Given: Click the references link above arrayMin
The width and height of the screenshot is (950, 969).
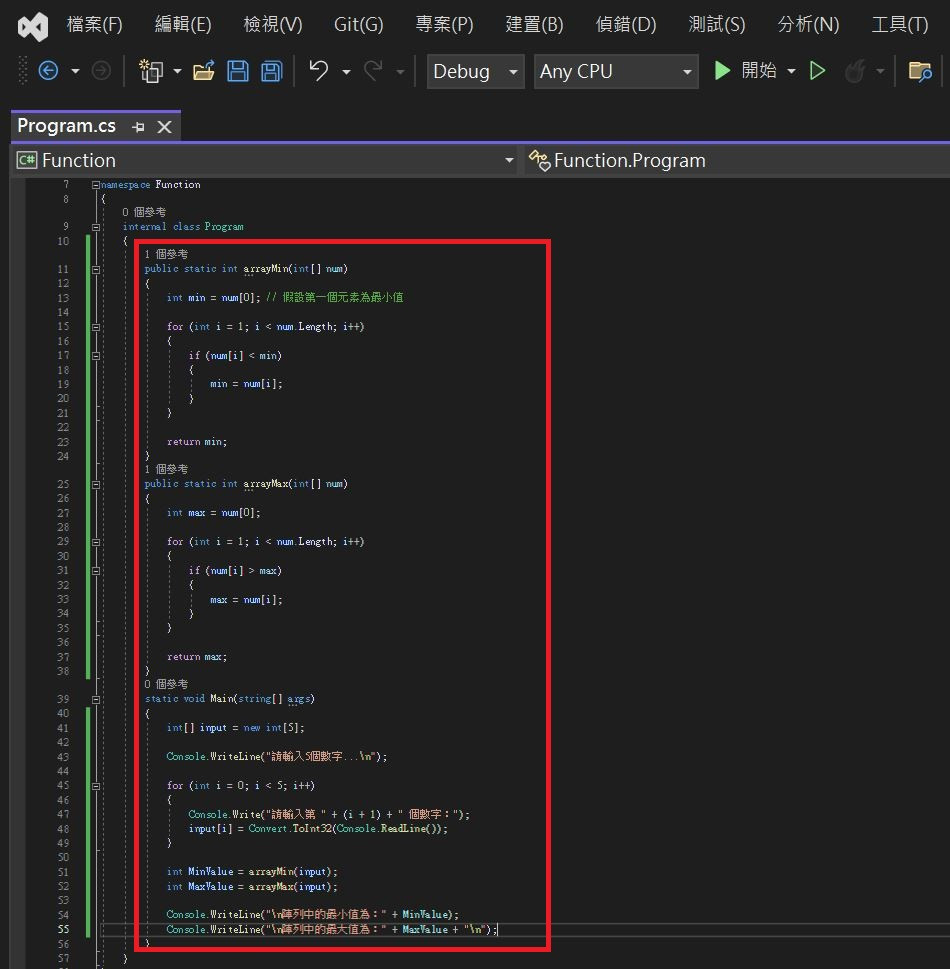Looking at the screenshot, I should click(166, 254).
